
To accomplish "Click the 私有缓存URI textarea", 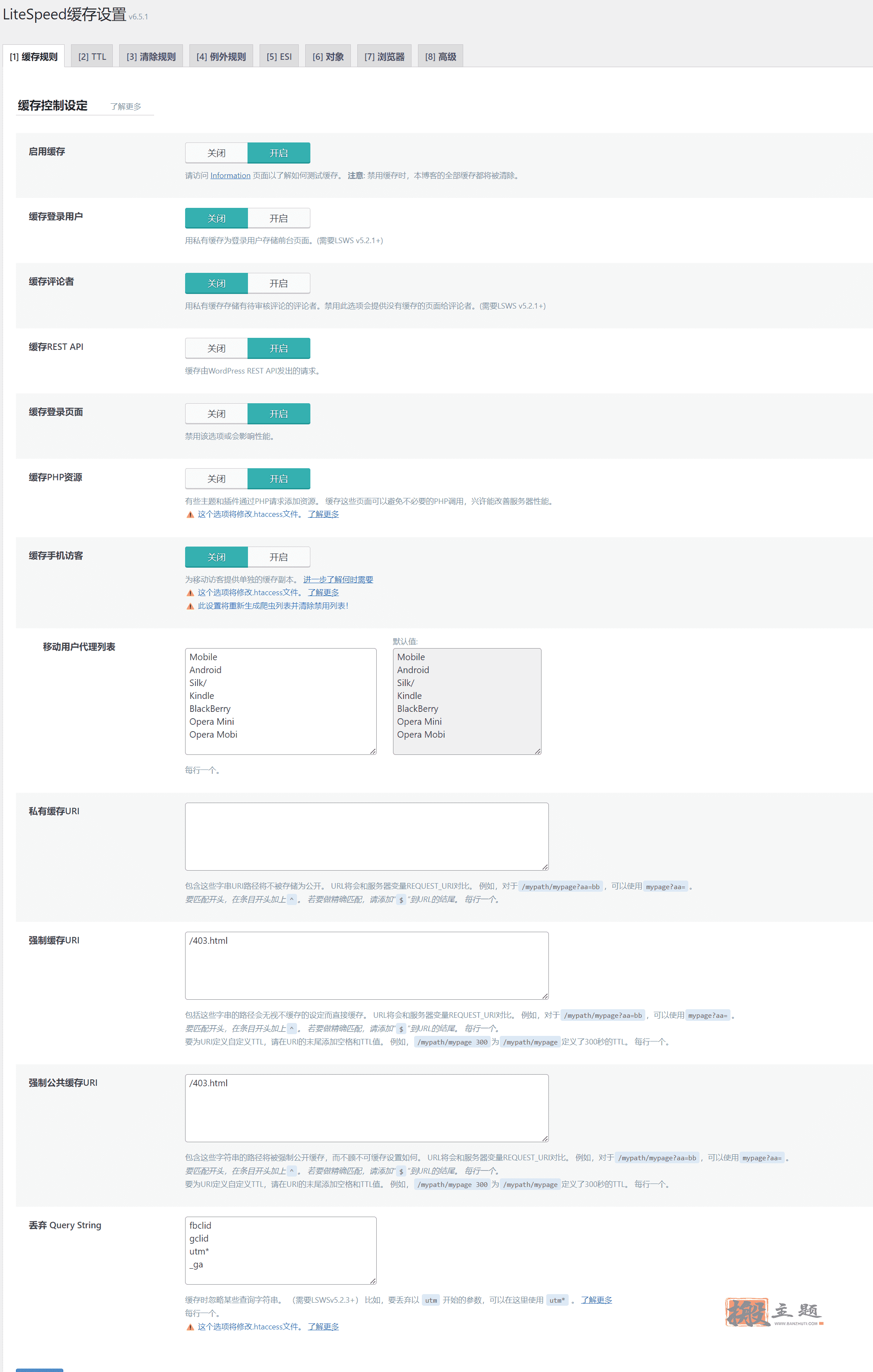I will pyautogui.click(x=366, y=837).
